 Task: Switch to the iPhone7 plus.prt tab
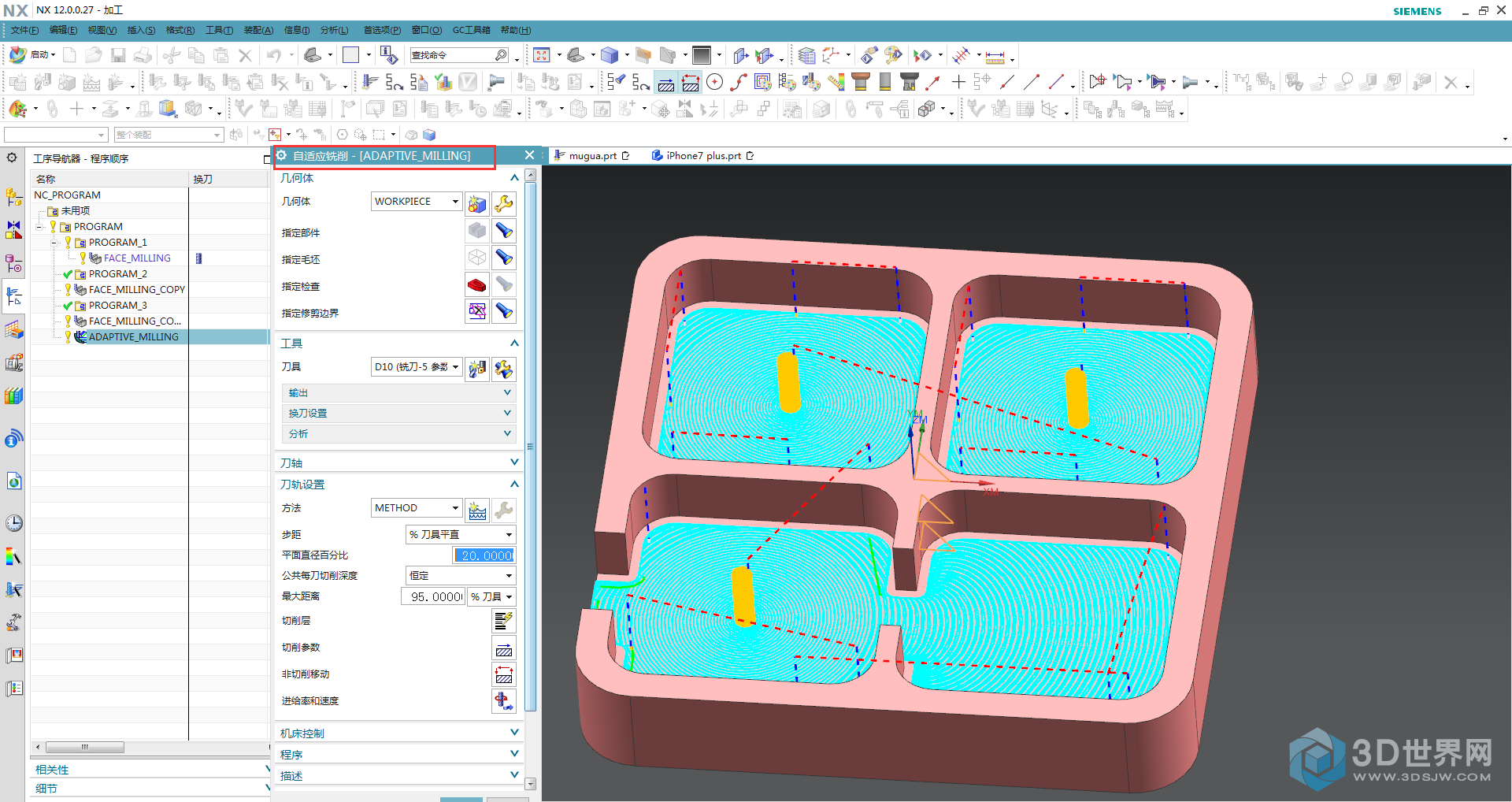(x=703, y=156)
